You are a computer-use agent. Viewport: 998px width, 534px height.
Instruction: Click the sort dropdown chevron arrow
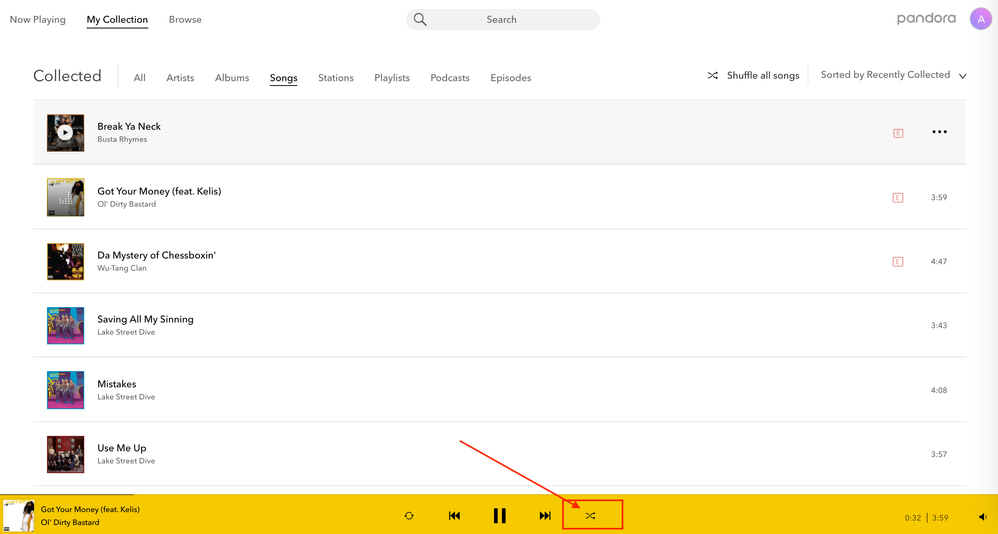(963, 76)
